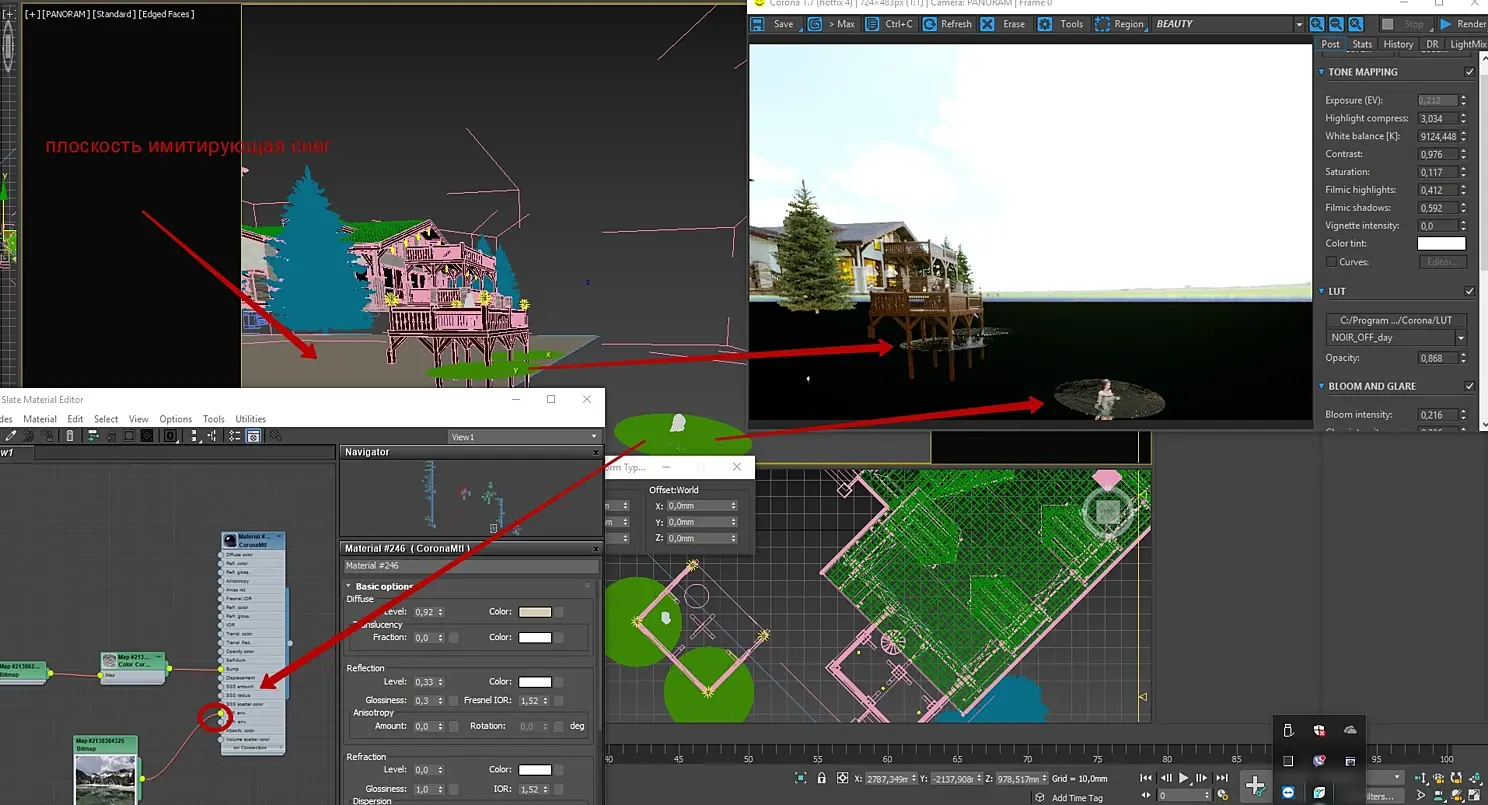Toggle the Diffuse color map checkbox
This screenshot has width=1488, height=805.
click(559, 612)
